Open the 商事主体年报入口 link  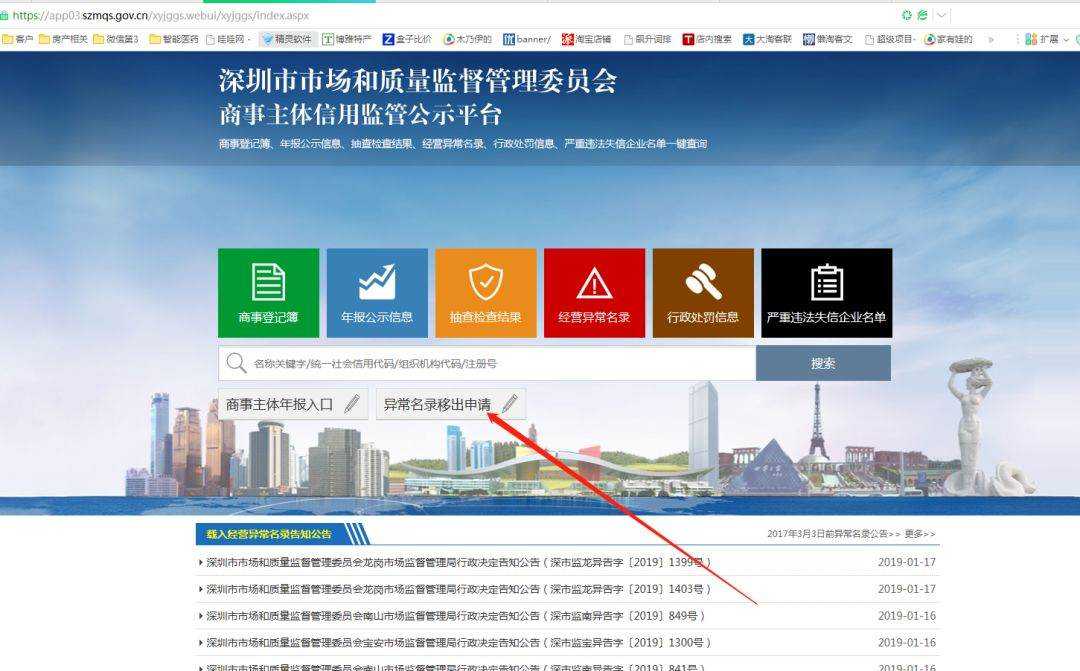tap(293, 404)
